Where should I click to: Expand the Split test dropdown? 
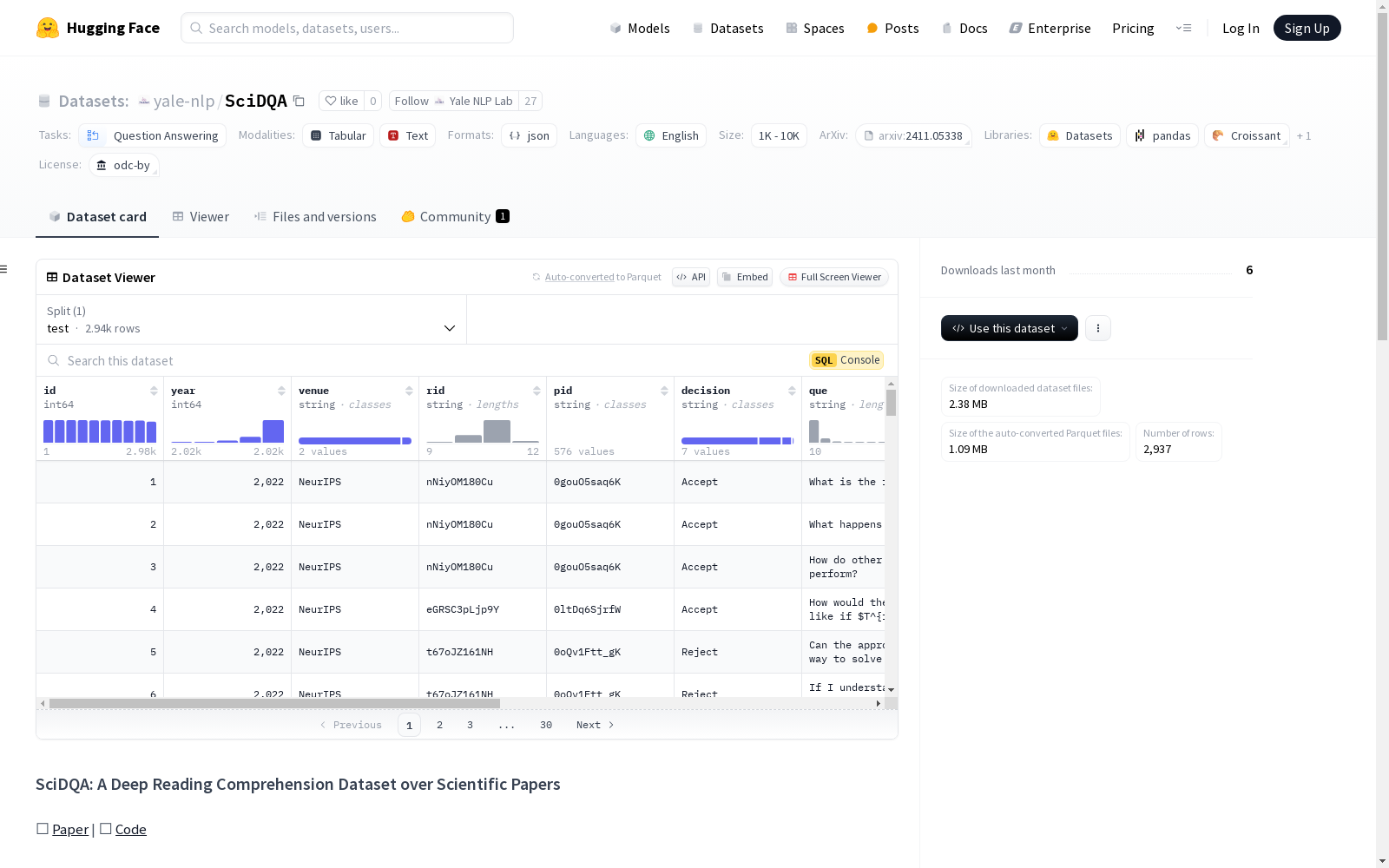click(x=251, y=319)
